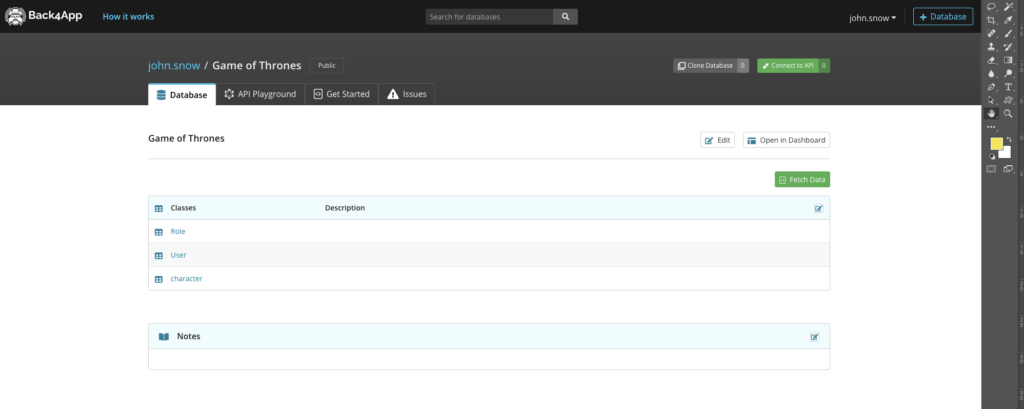Select the Type tool
This screenshot has width=1024, height=409.
pyautogui.click(x=1008, y=87)
